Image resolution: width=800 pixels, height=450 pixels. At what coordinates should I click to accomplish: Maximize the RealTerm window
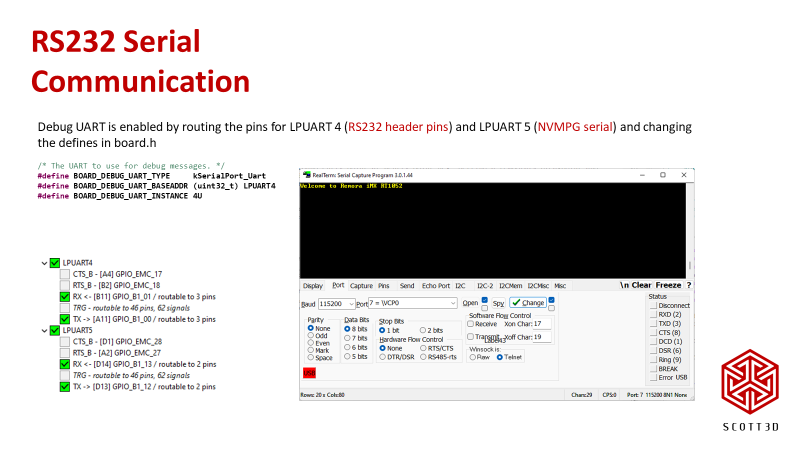pos(663,175)
